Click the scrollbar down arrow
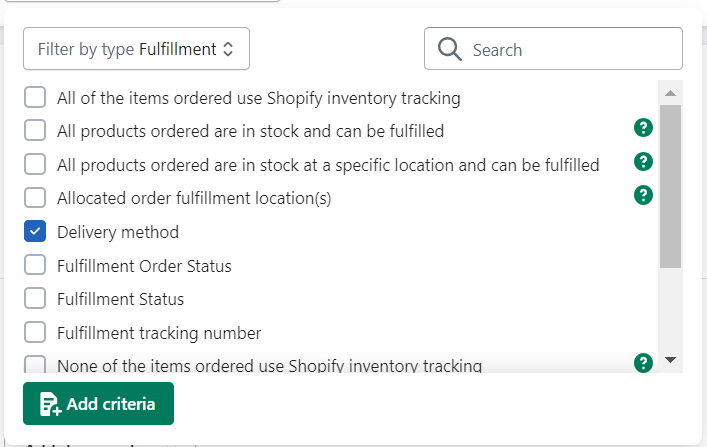The width and height of the screenshot is (707, 447). pos(670,359)
